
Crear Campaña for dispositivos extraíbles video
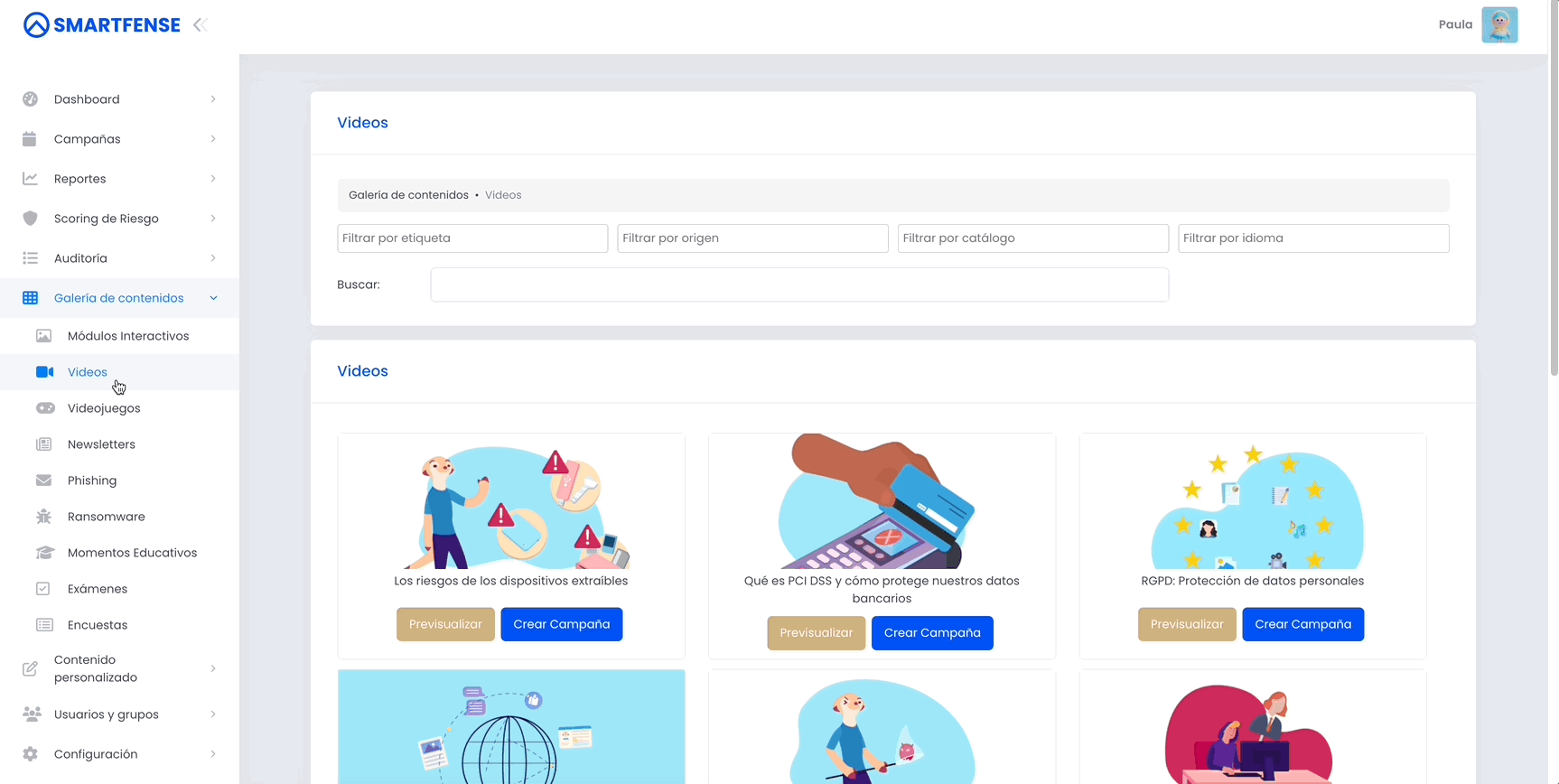tap(562, 624)
